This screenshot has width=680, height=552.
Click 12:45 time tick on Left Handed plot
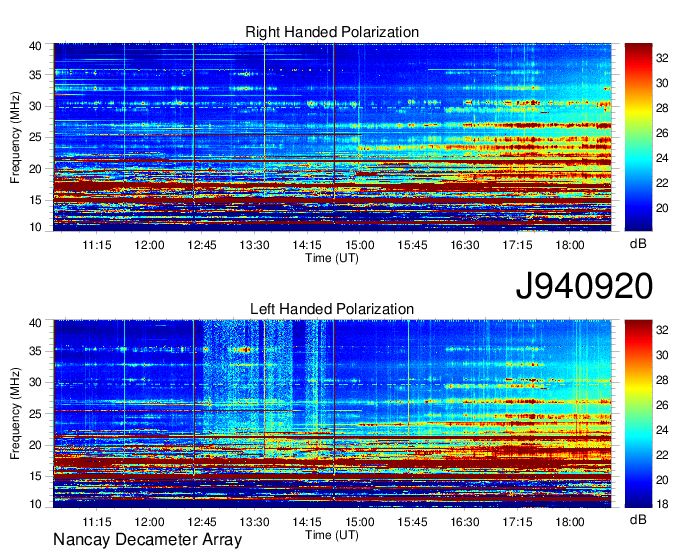202,522
